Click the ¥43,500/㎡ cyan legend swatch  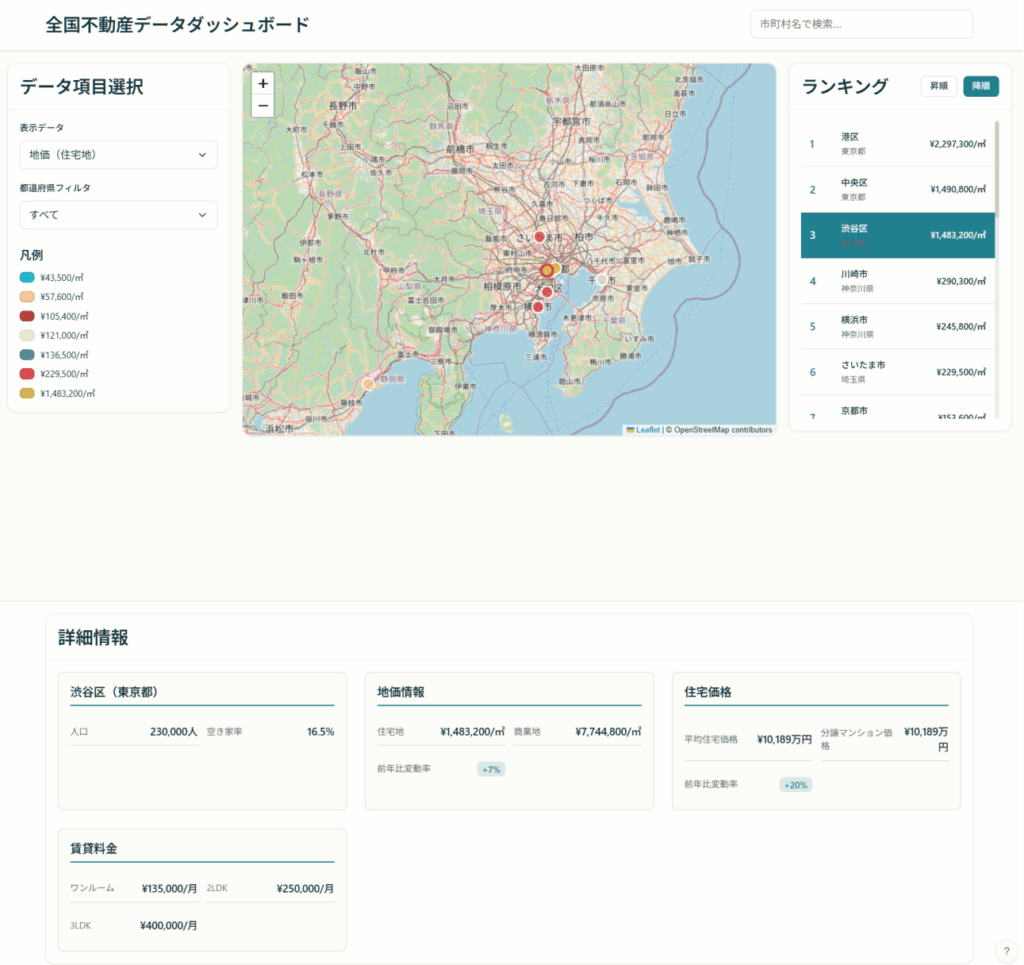coord(27,277)
